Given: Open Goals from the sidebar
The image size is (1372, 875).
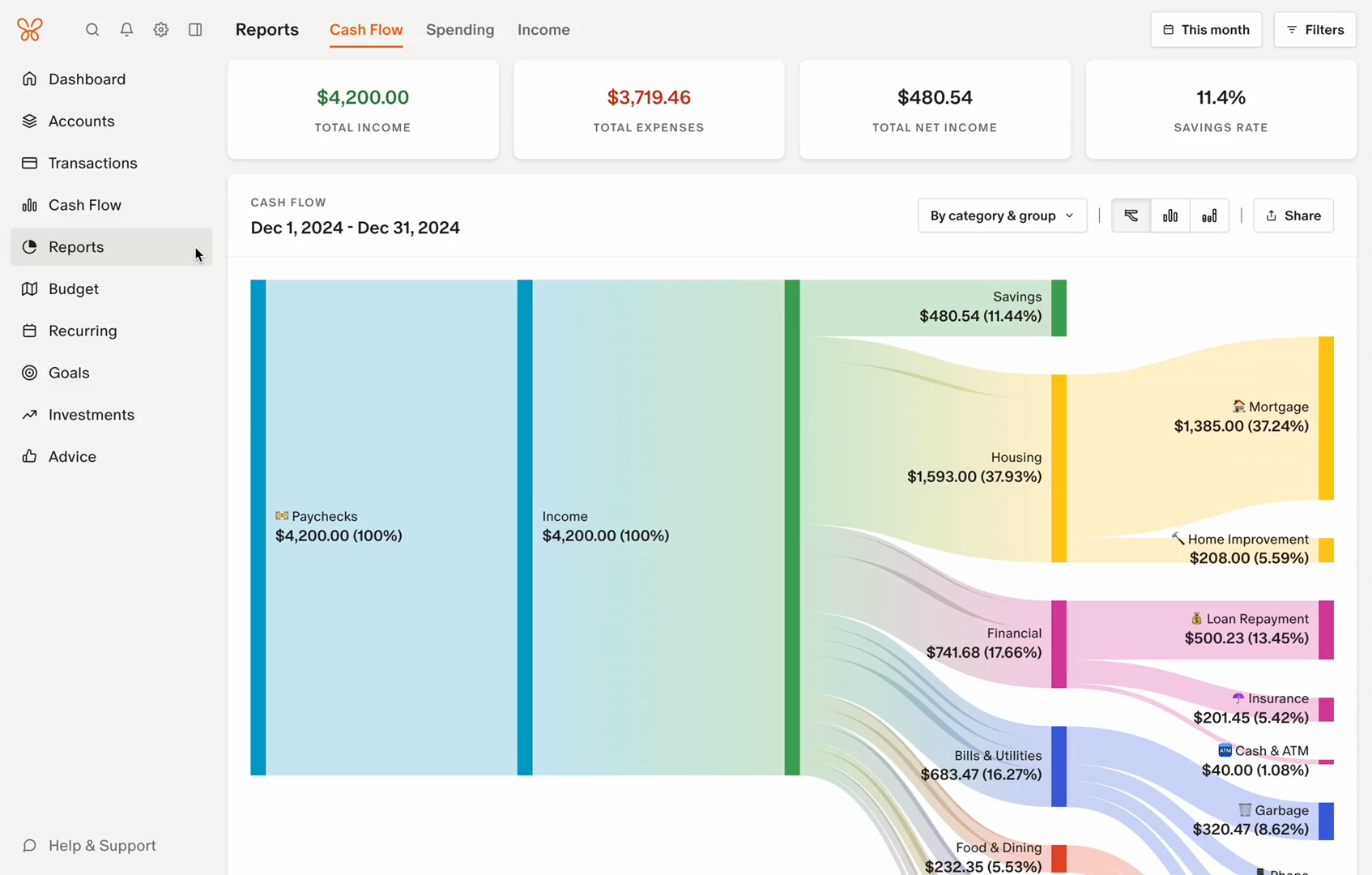Looking at the screenshot, I should coord(69,373).
